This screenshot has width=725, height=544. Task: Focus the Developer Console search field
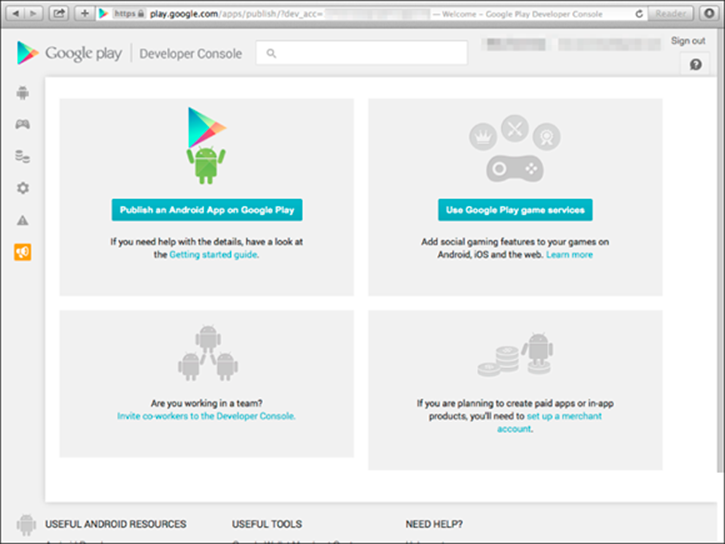coord(361,53)
